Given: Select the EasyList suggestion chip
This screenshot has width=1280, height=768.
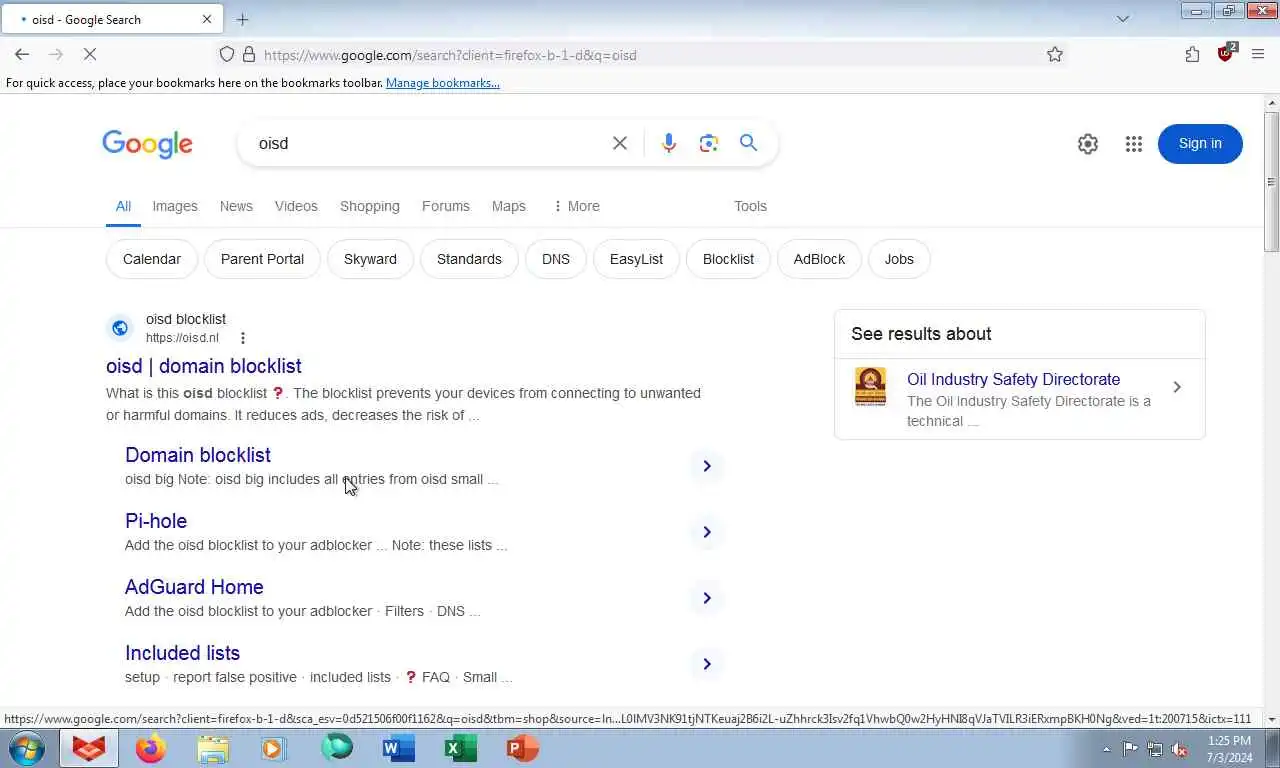Looking at the screenshot, I should [636, 259].
